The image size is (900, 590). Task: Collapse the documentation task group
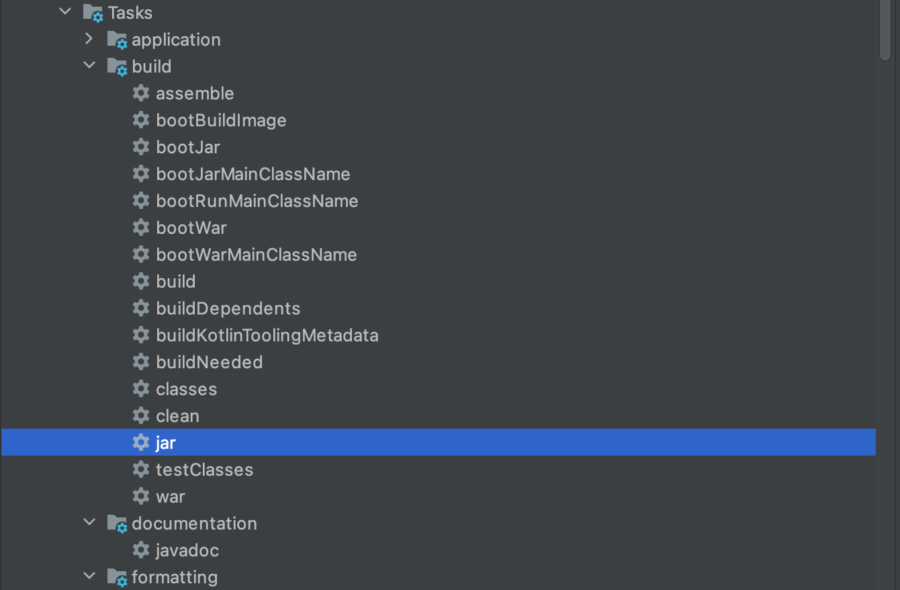point(90,522)
